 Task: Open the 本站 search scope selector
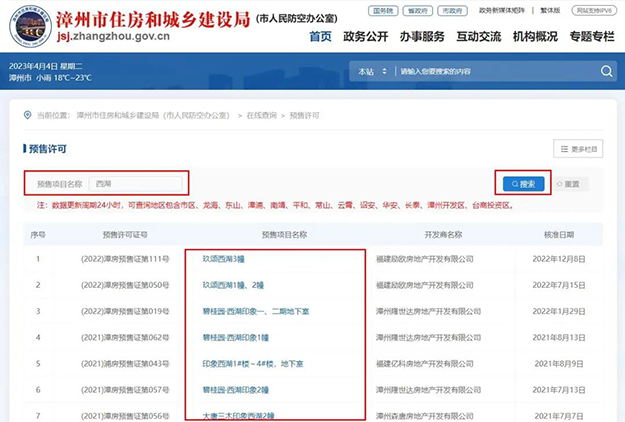click(372, 71)
